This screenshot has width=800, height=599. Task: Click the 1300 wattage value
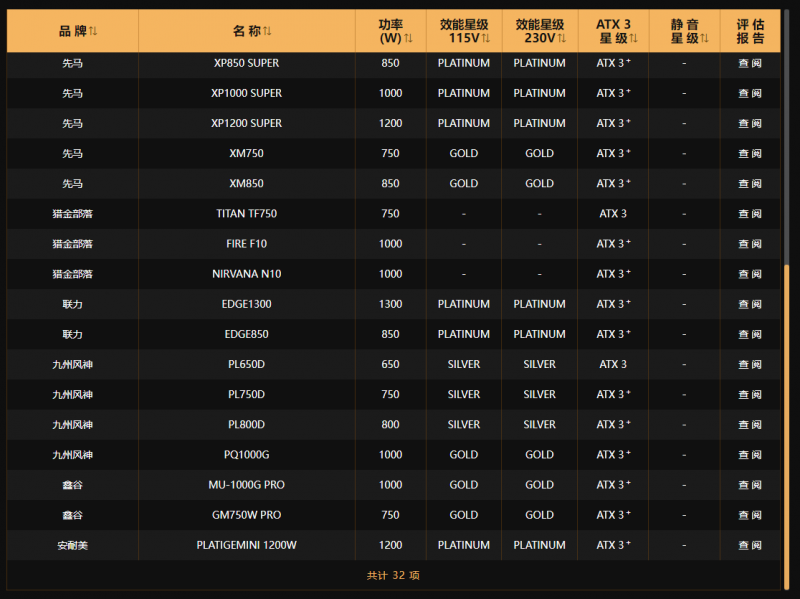coord(390,304)
